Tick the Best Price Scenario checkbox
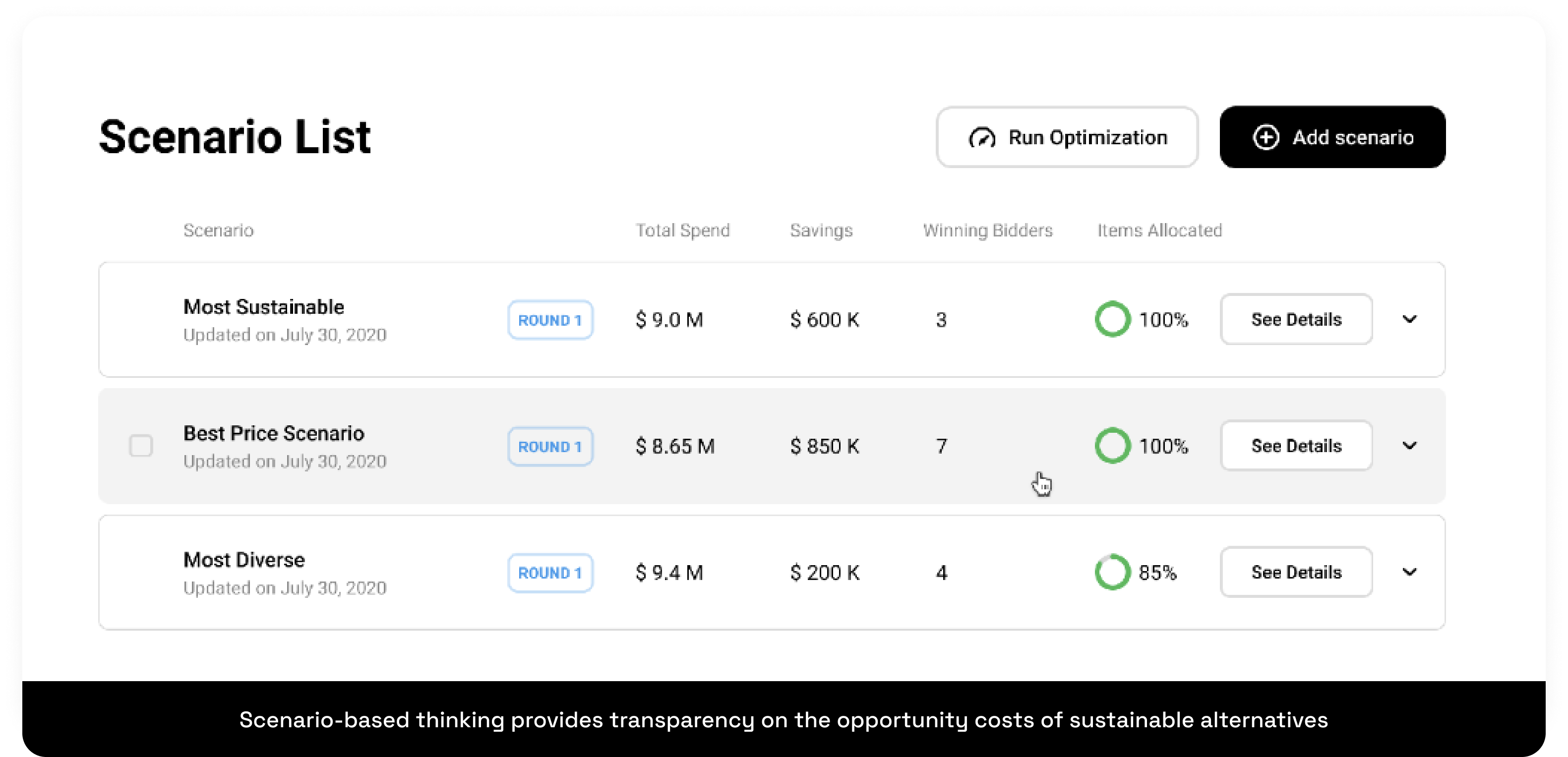 tap(141, 446)
